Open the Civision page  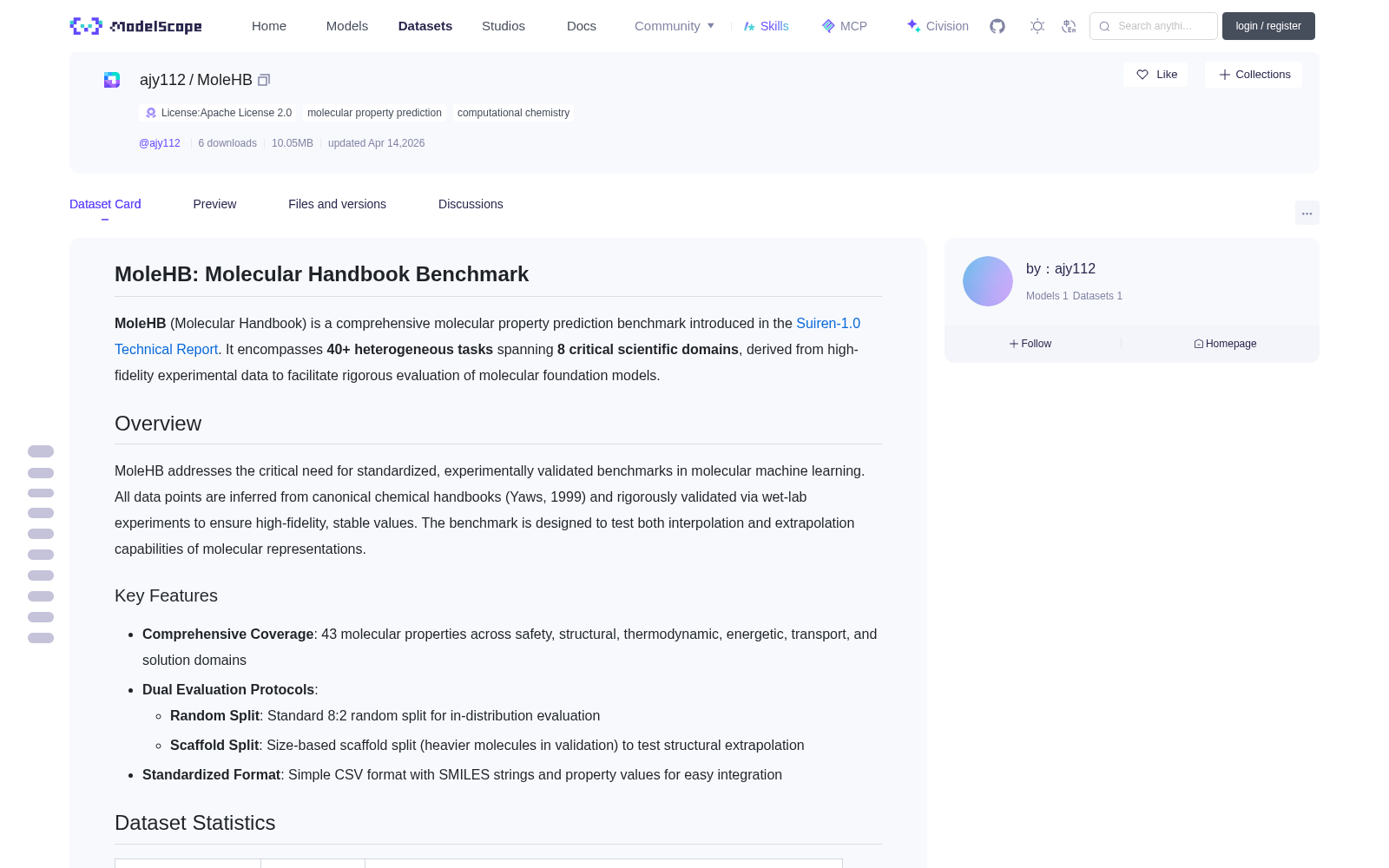(938, 26)
